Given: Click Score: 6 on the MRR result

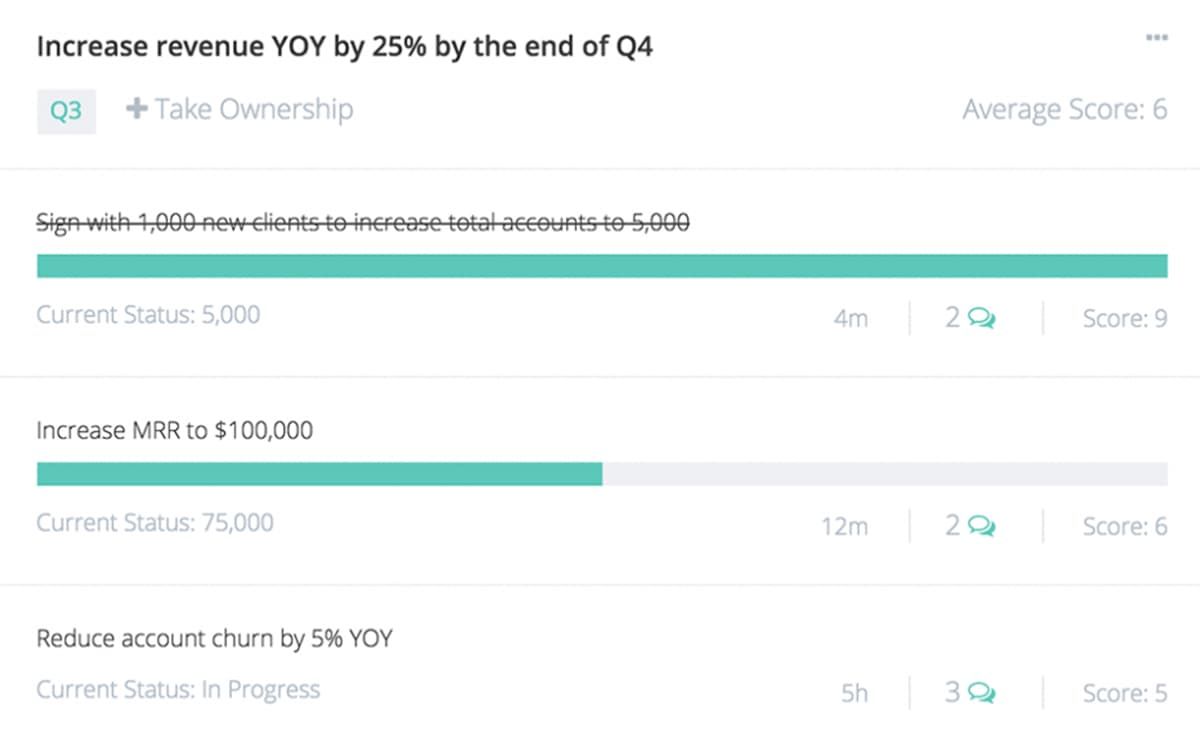Looking at the screenshot, I should [x=1124, y=526].
